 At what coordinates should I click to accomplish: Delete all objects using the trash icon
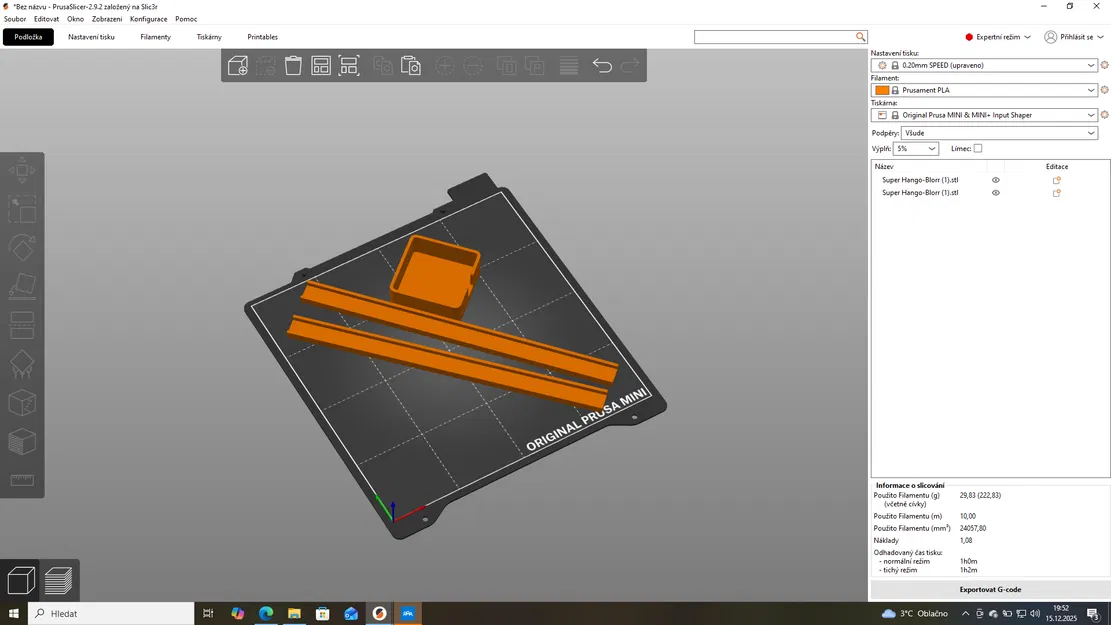point(292,65)
